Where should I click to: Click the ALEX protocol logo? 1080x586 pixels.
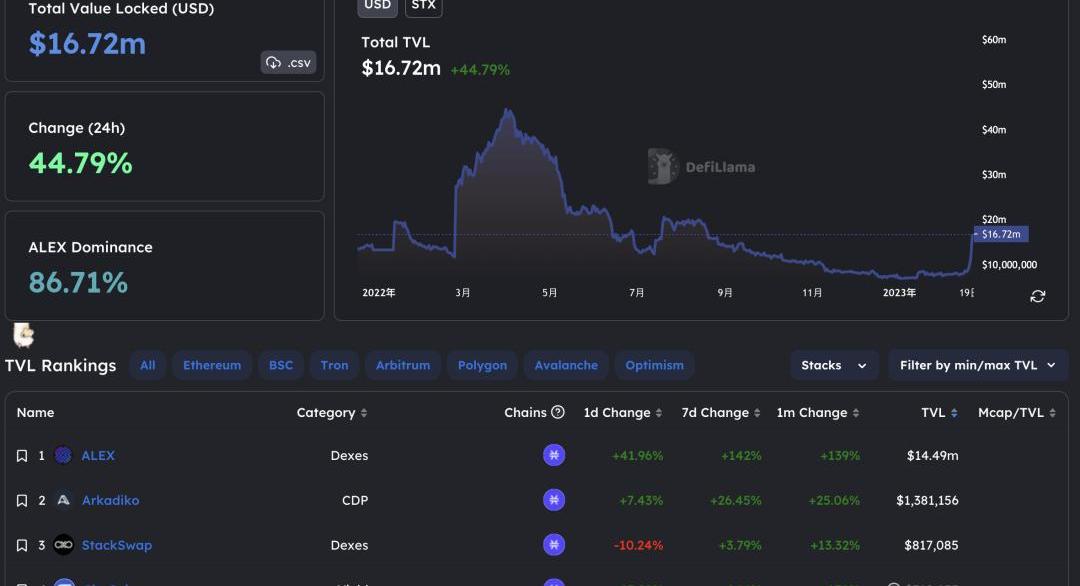63,455
